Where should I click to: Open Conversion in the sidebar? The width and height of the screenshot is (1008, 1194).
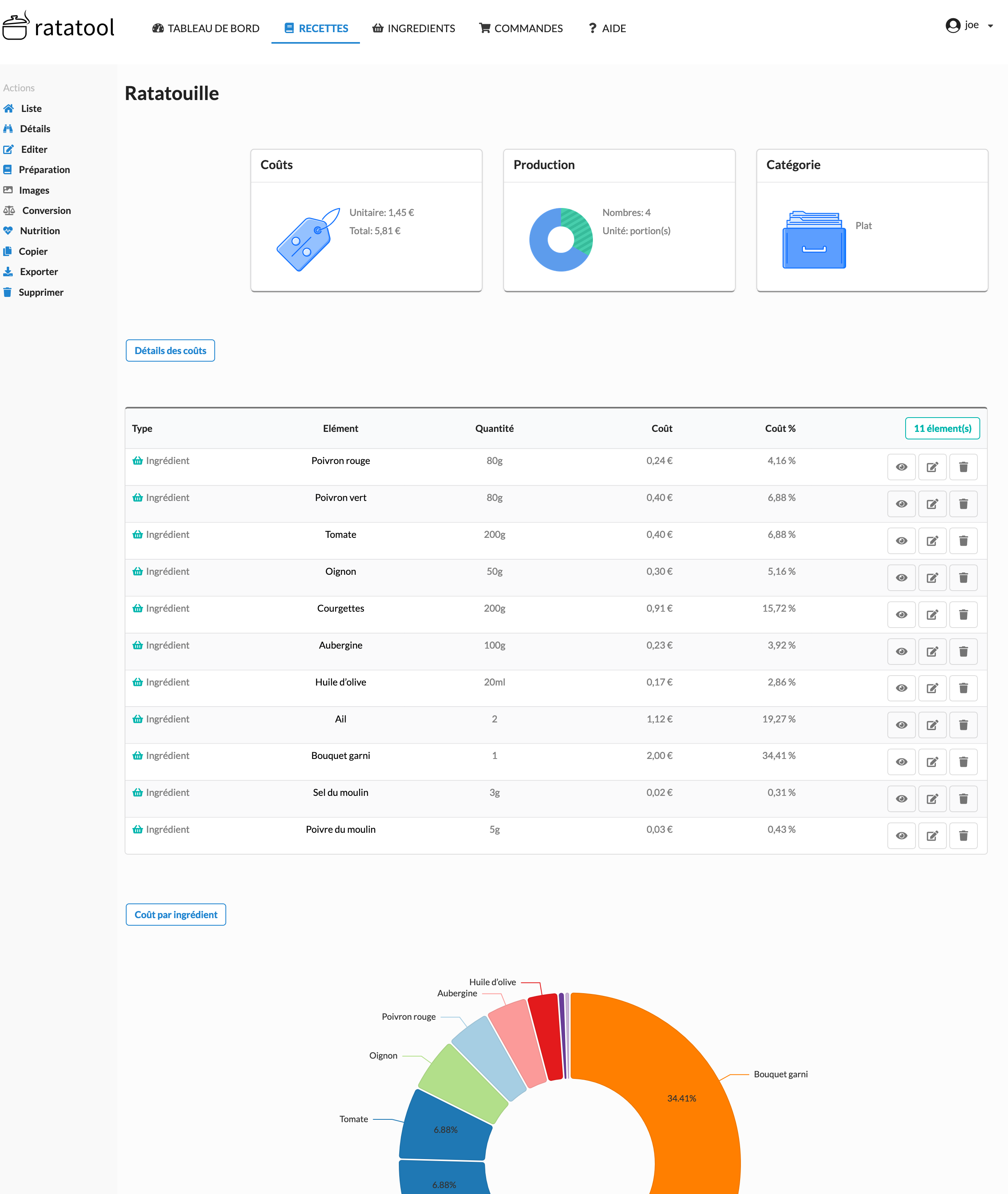tap(37, 210)
